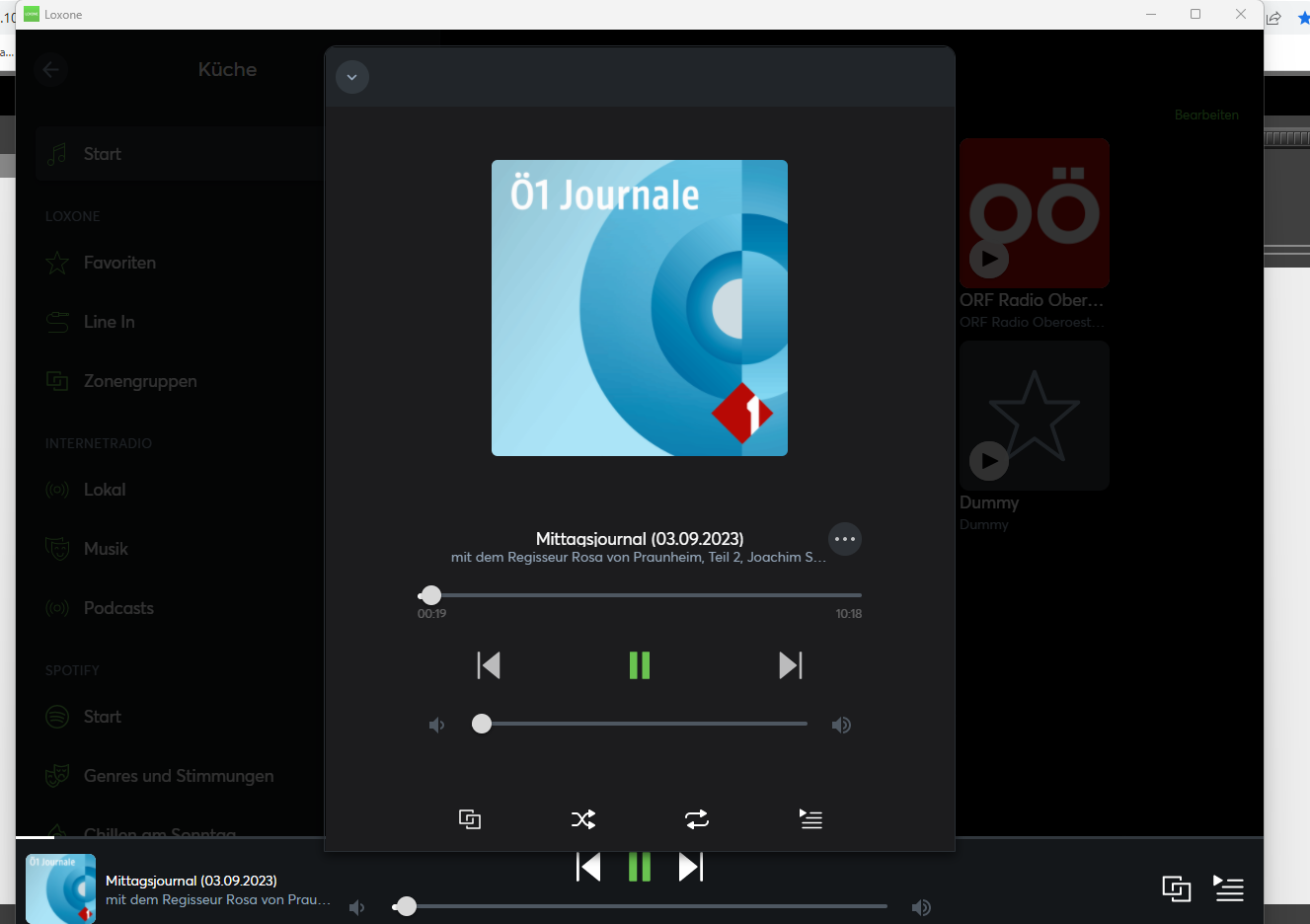Play the Dummy favorite
Image resolution: width=1310 pixels, height=924 pixels.
coord(989,460)
